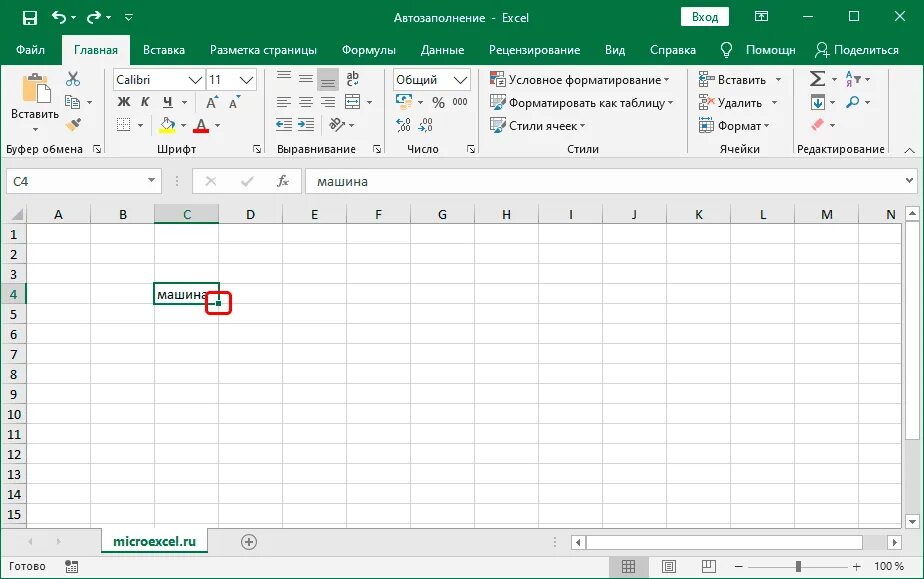
Task: Open Sort and Filter icon
Action: [x=853, y=79]
